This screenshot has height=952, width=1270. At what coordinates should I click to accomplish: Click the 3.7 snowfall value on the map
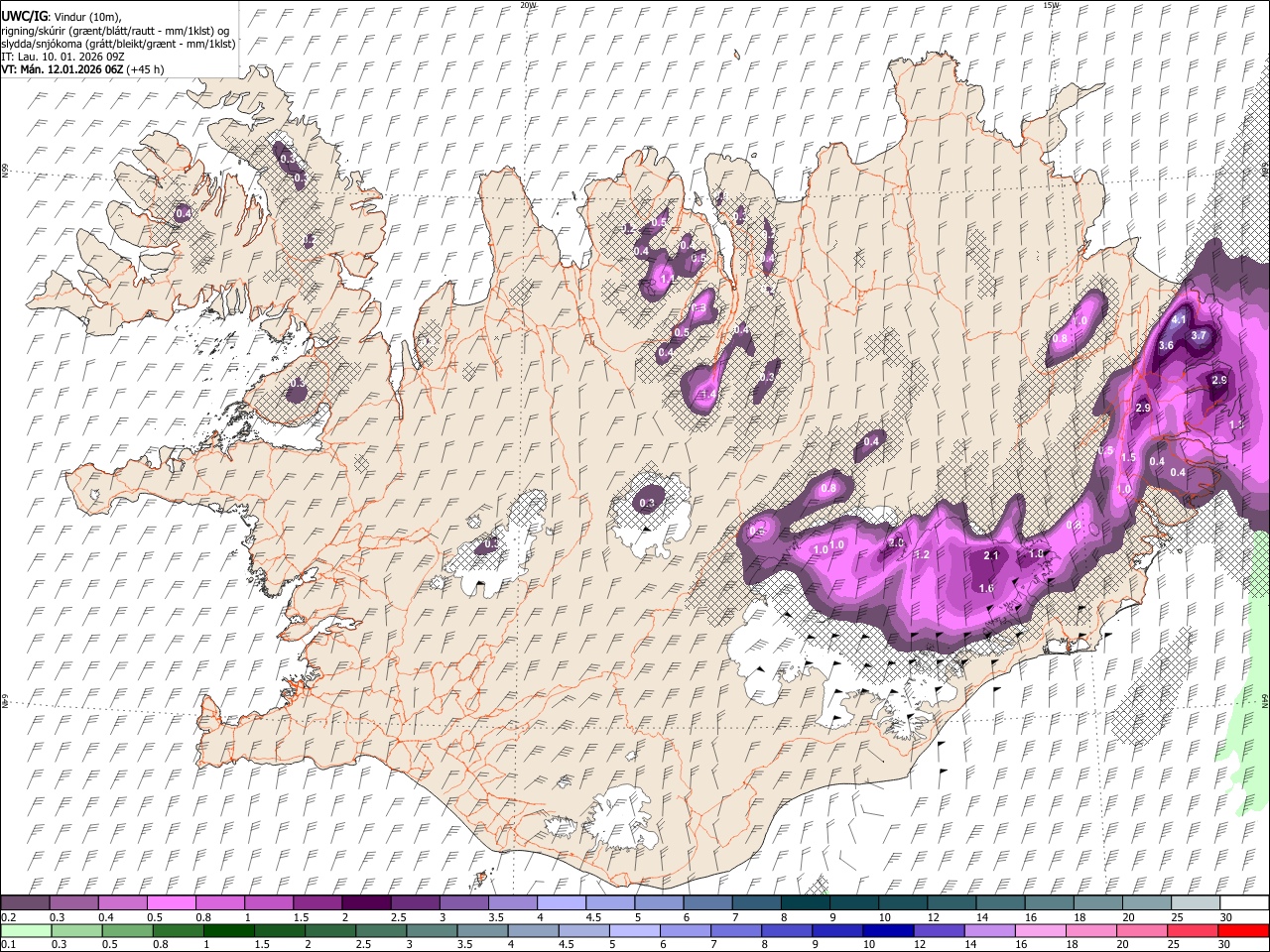pyautogui.click(x=1199, y=335)
